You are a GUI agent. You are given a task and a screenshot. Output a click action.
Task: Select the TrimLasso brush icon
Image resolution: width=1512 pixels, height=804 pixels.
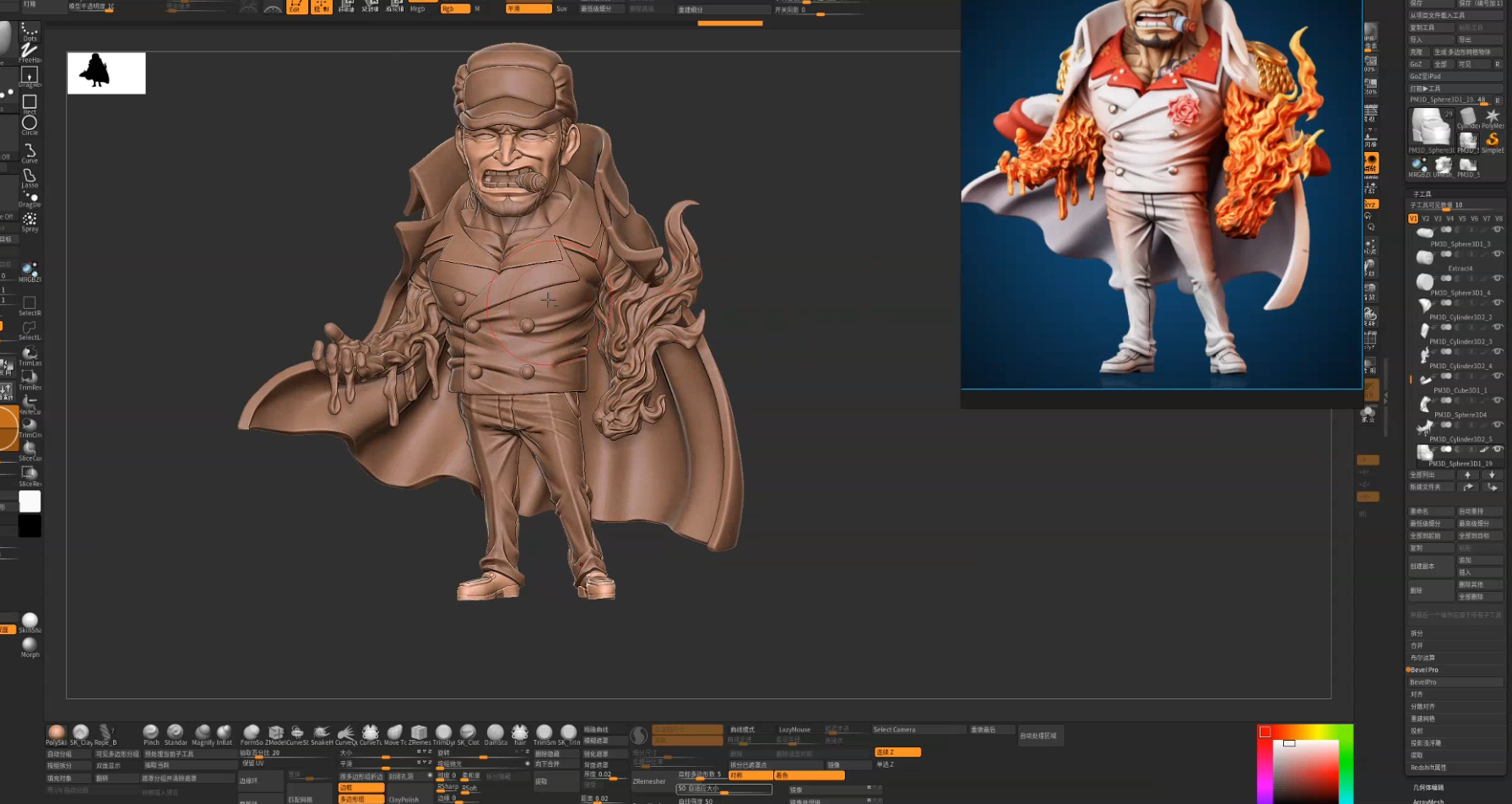pos(30,356)
